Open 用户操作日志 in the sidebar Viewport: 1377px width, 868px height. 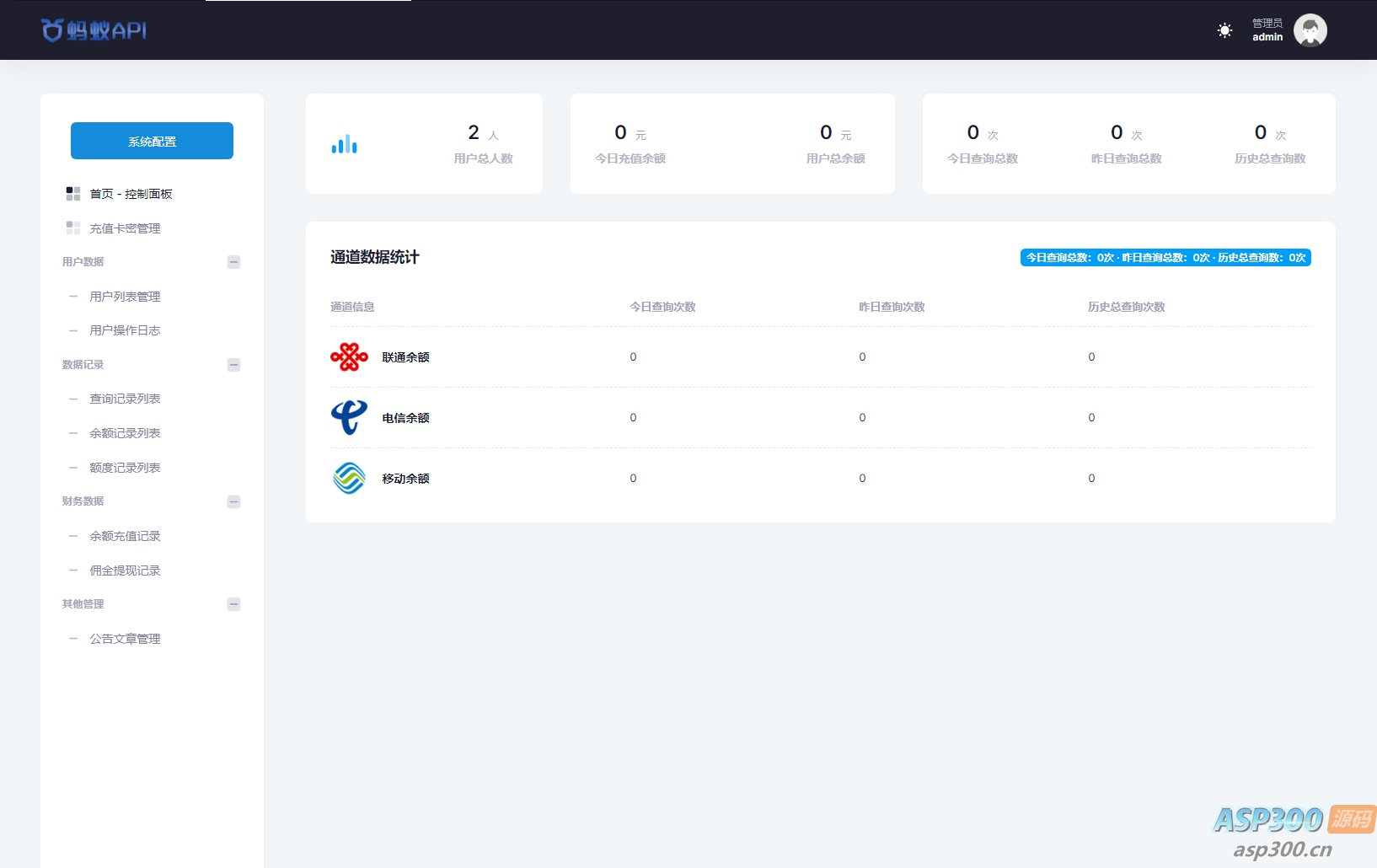click(125, 330)
